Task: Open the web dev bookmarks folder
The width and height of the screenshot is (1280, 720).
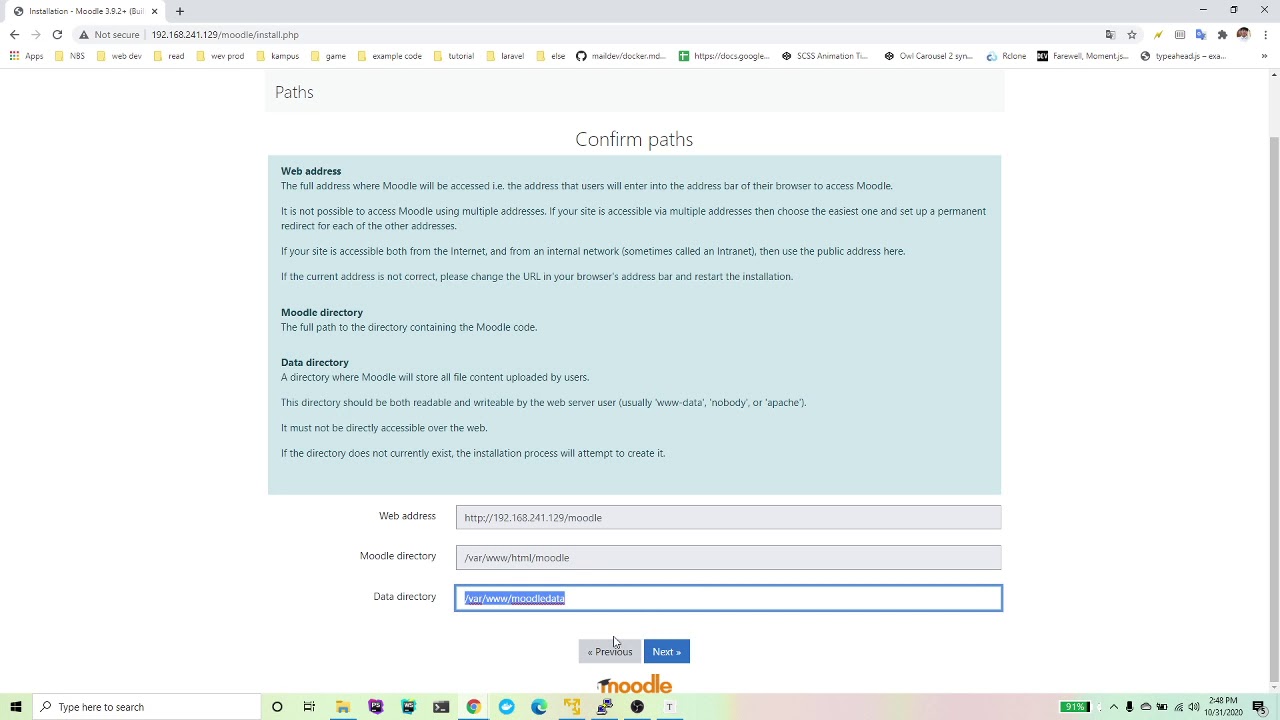Action: 119,56
